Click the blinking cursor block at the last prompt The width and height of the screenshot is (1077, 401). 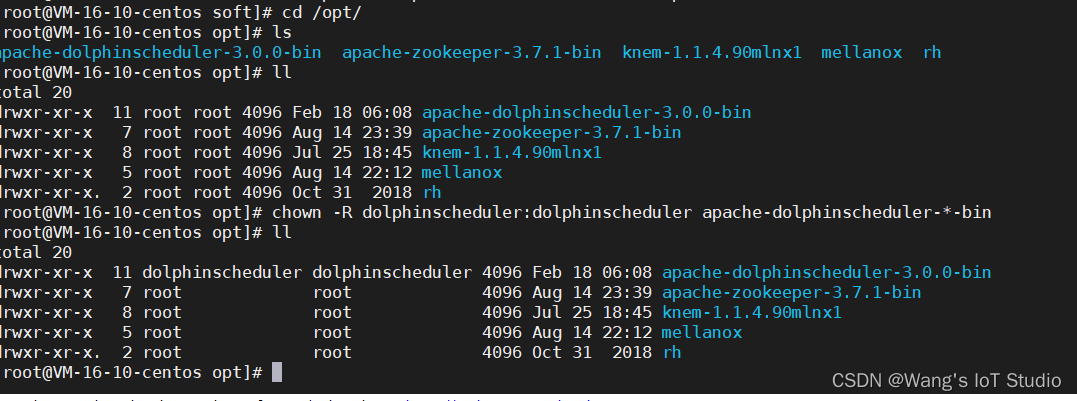(x=277, y=372)
